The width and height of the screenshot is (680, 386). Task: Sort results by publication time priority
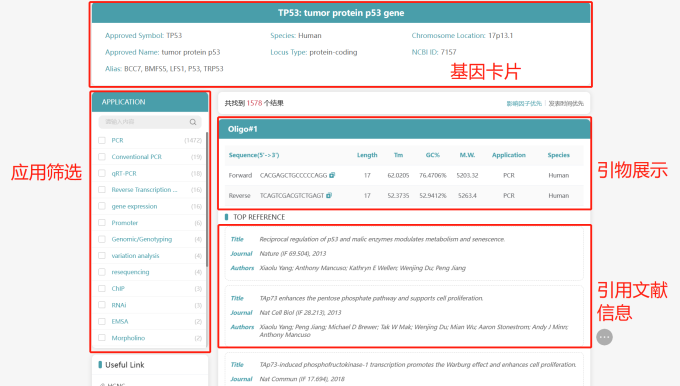[x=566, y=103]
